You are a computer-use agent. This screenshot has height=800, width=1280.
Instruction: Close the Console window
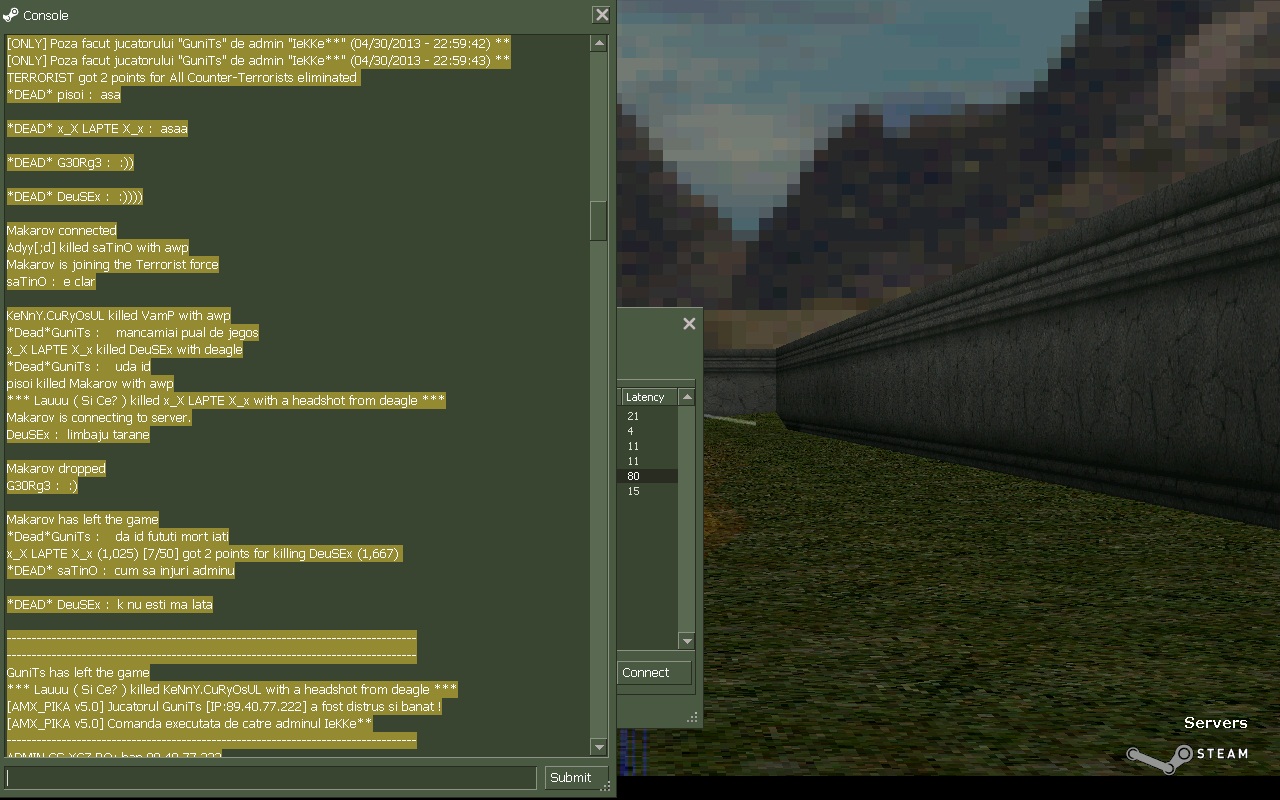tap(601, 15)
